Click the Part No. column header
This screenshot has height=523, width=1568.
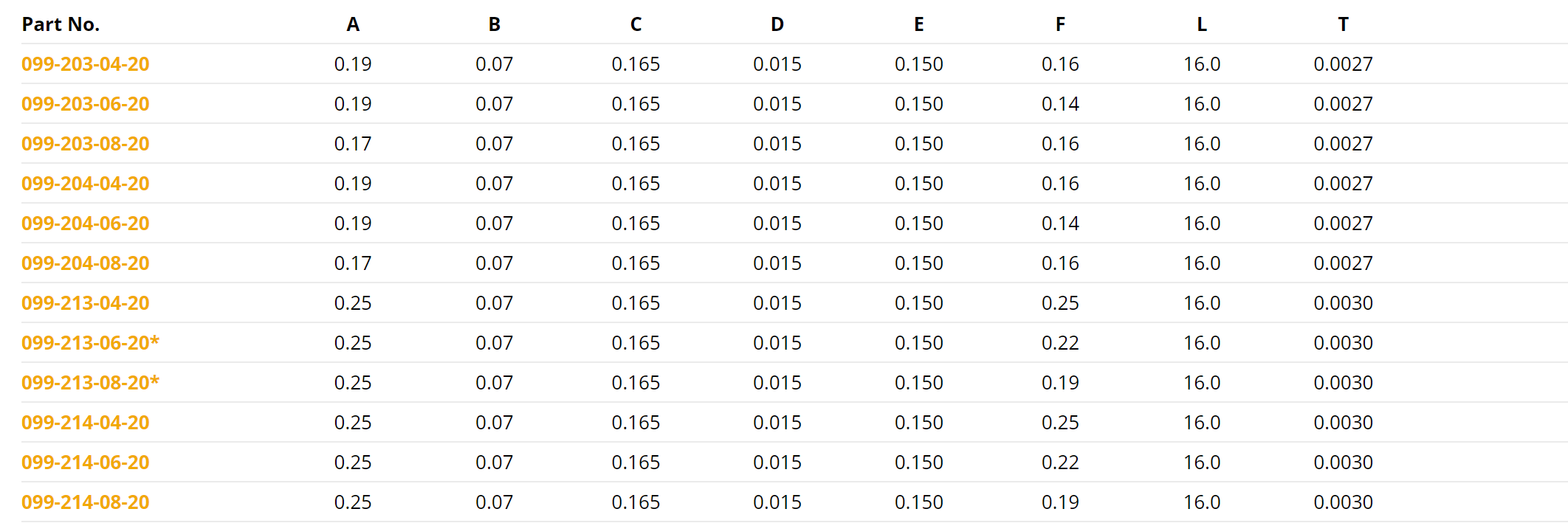pos(61,24)
